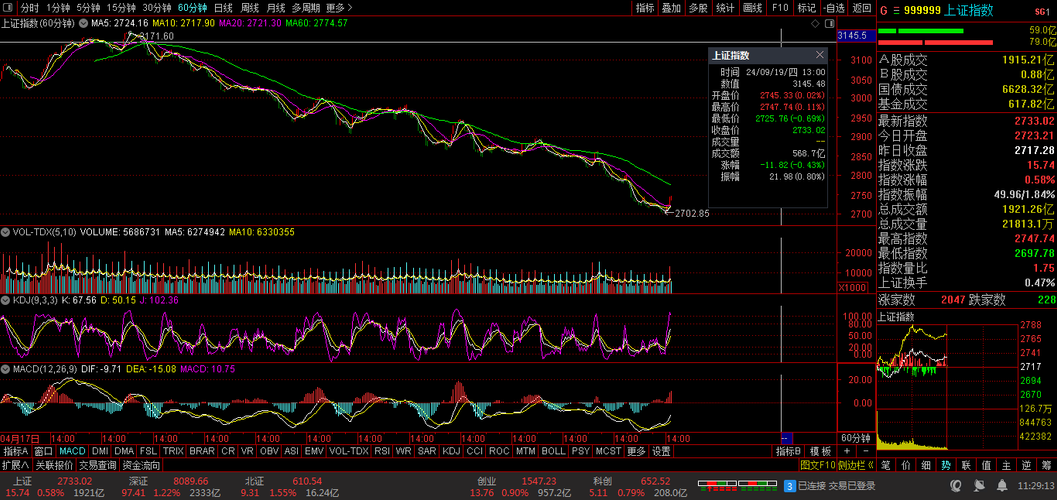Click the dropdown arrow beside 上证指数(60分钟)
Viewport: 1057px width, 500px height.
[83, 22]
